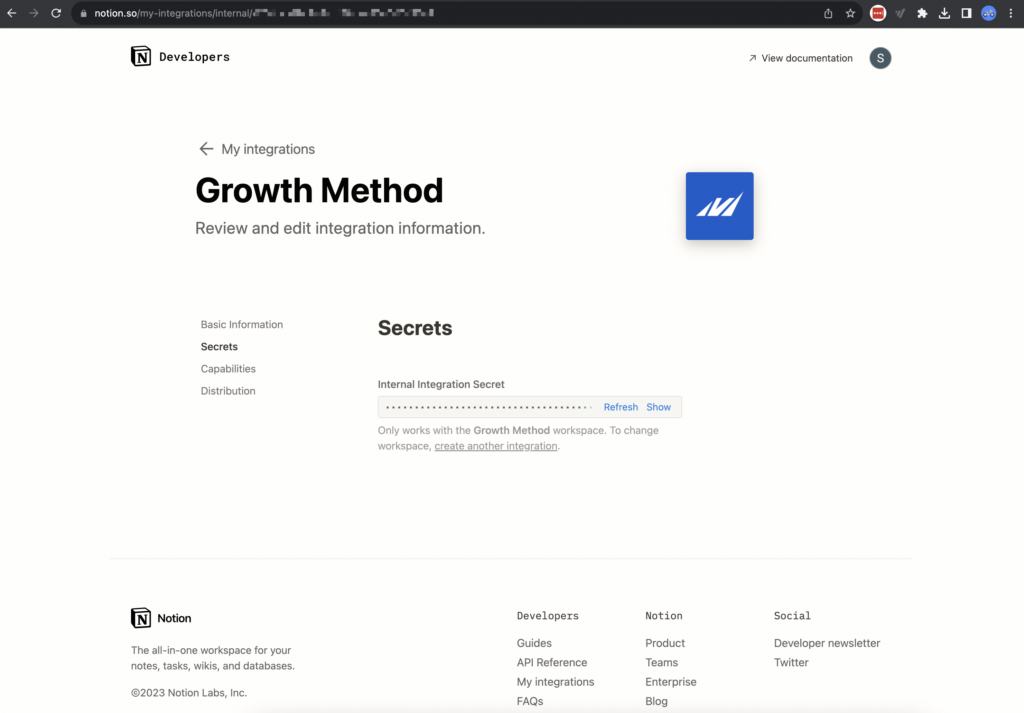This screenshot has width=1024, height=713.
Task: Open Twitter footer link
Action: (x=791, y=662)
